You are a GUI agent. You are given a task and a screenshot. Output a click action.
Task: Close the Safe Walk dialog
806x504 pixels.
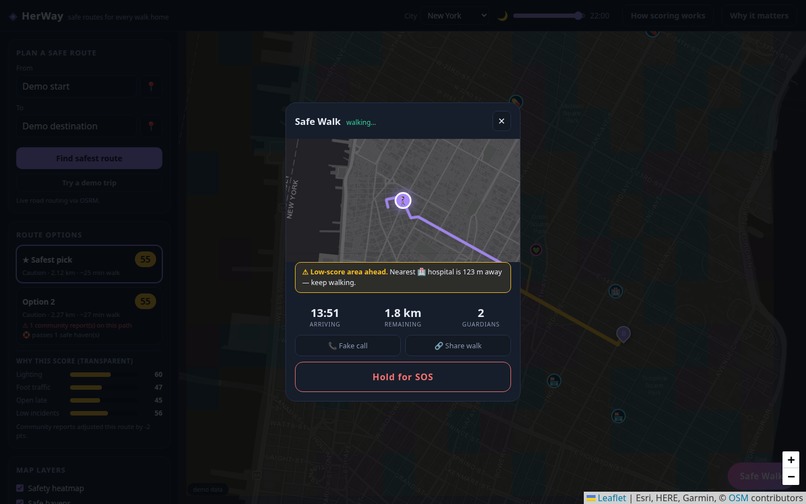click(501, 121)
